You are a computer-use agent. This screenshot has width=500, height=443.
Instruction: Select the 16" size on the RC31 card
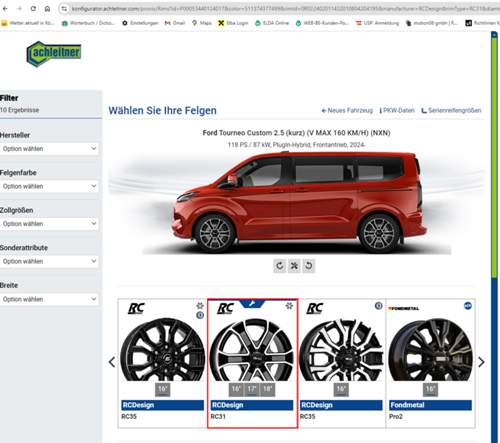[x=236, y=389]
